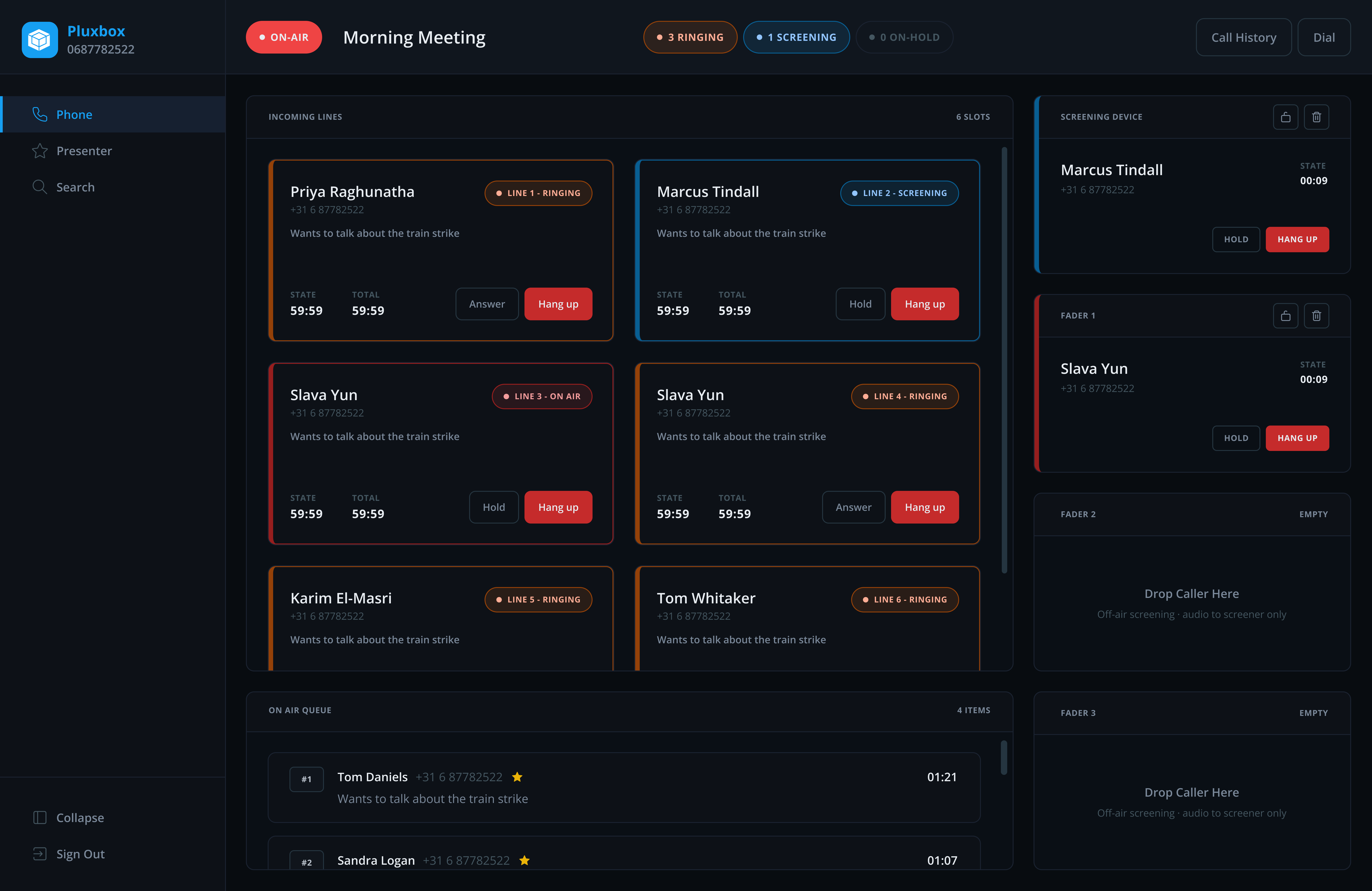Click the 01:21 wait time

[x=942, y=777]
